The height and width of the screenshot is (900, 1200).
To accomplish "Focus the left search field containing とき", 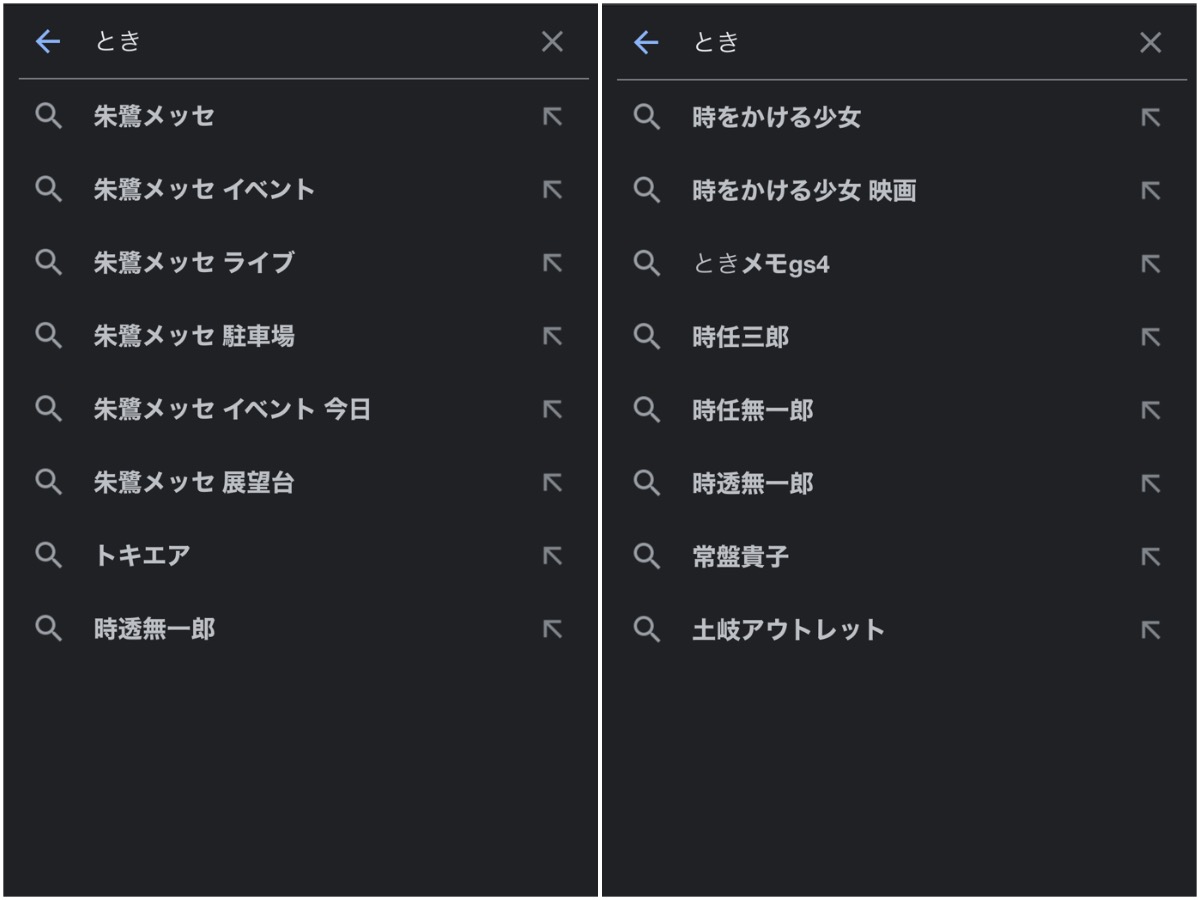I will 300,41.
